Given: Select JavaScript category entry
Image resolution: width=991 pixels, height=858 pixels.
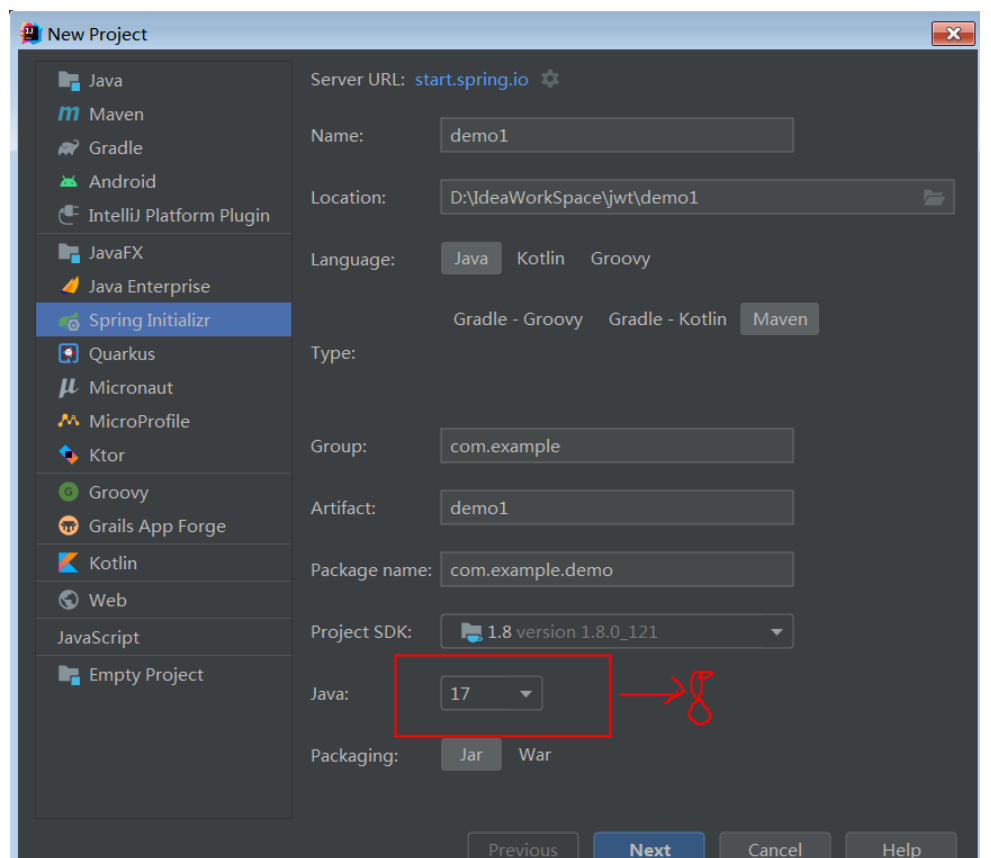Looking at the screenshot, I should 164,637.
